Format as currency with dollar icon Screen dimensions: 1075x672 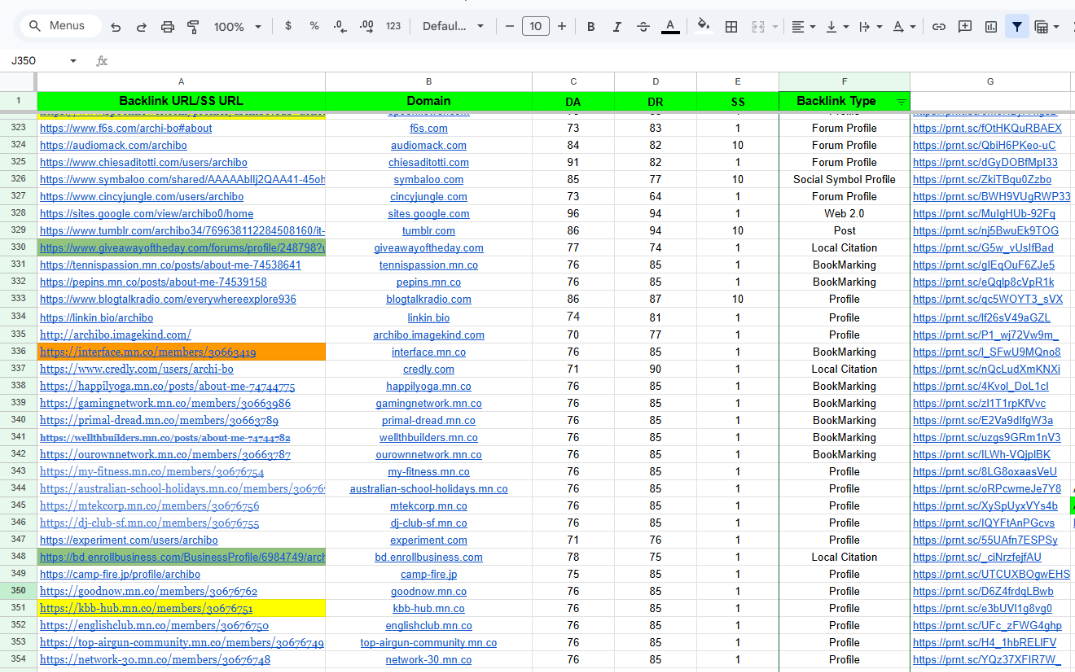pyautogui.click(x=288, y=26)
